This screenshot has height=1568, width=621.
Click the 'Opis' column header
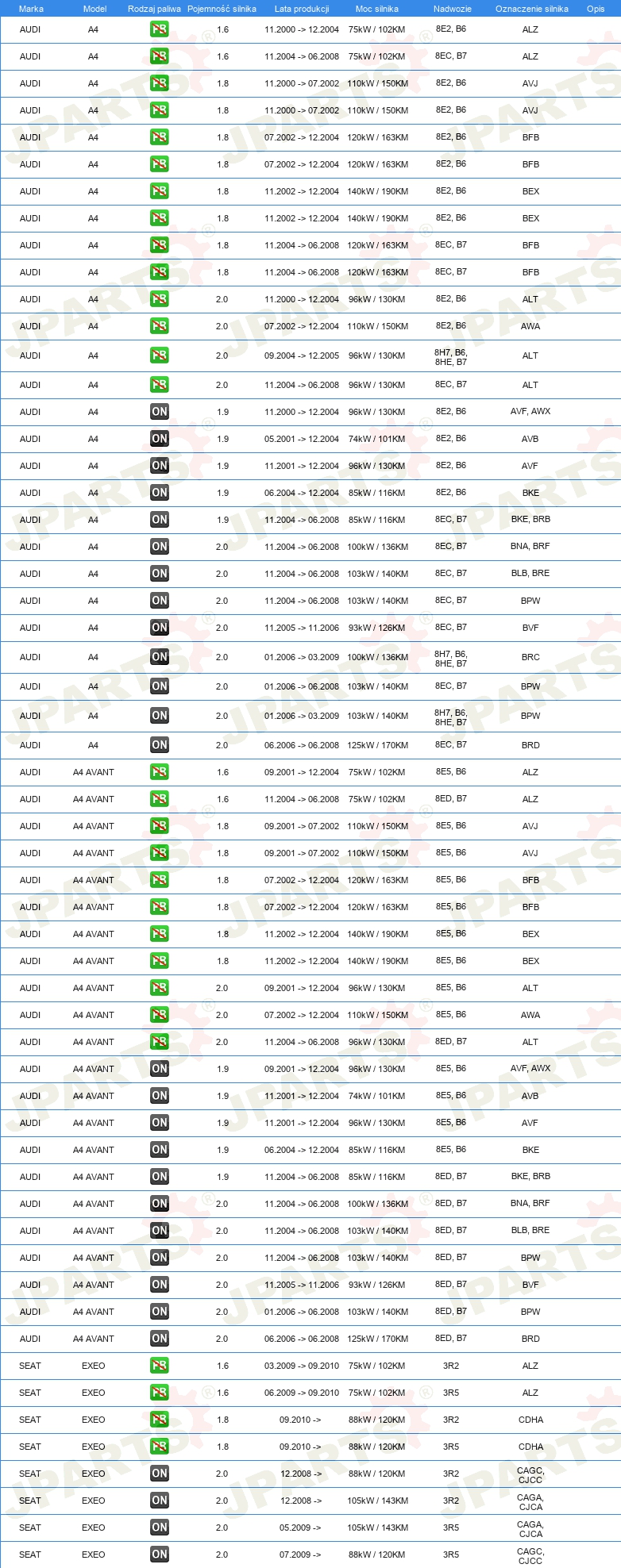[596, 9]
